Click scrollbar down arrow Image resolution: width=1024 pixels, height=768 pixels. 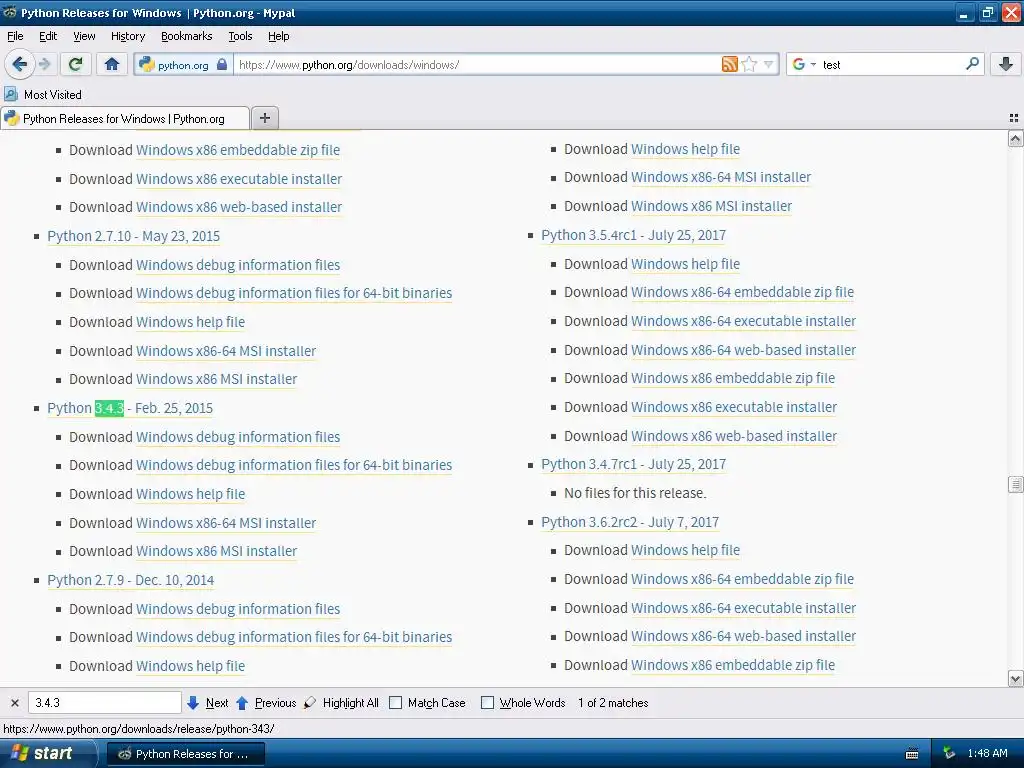(1015, 679)
